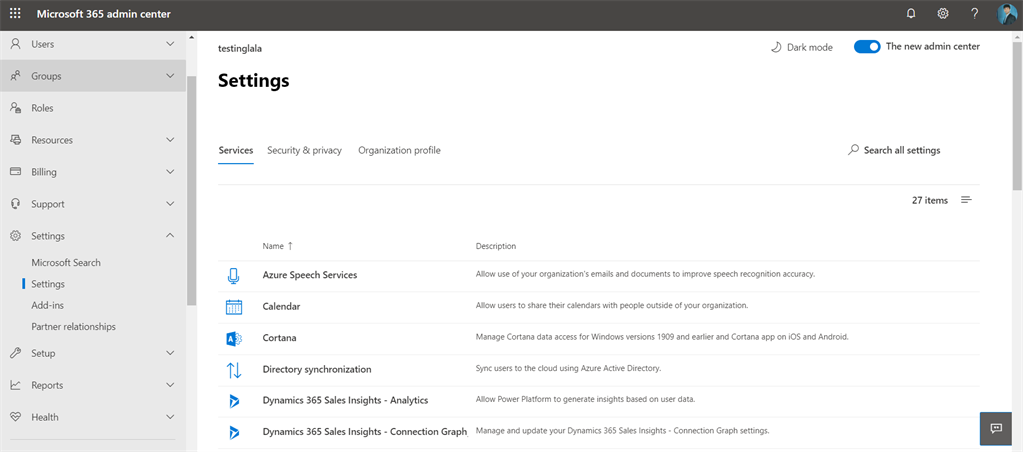Expand the Billing navigation section
Screen dimensions: 1023x452
click(170, 172)
